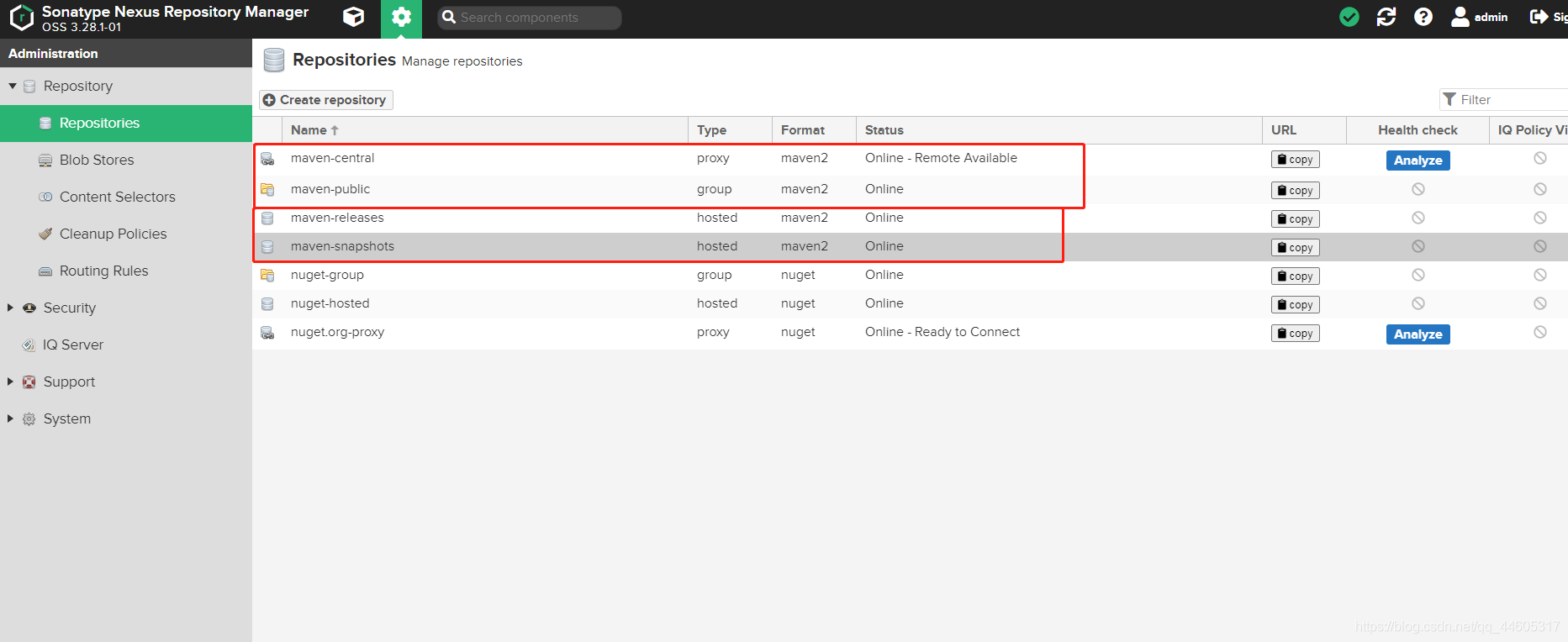
Task: Open the maven-releases repository row
Action: (910, 218)
